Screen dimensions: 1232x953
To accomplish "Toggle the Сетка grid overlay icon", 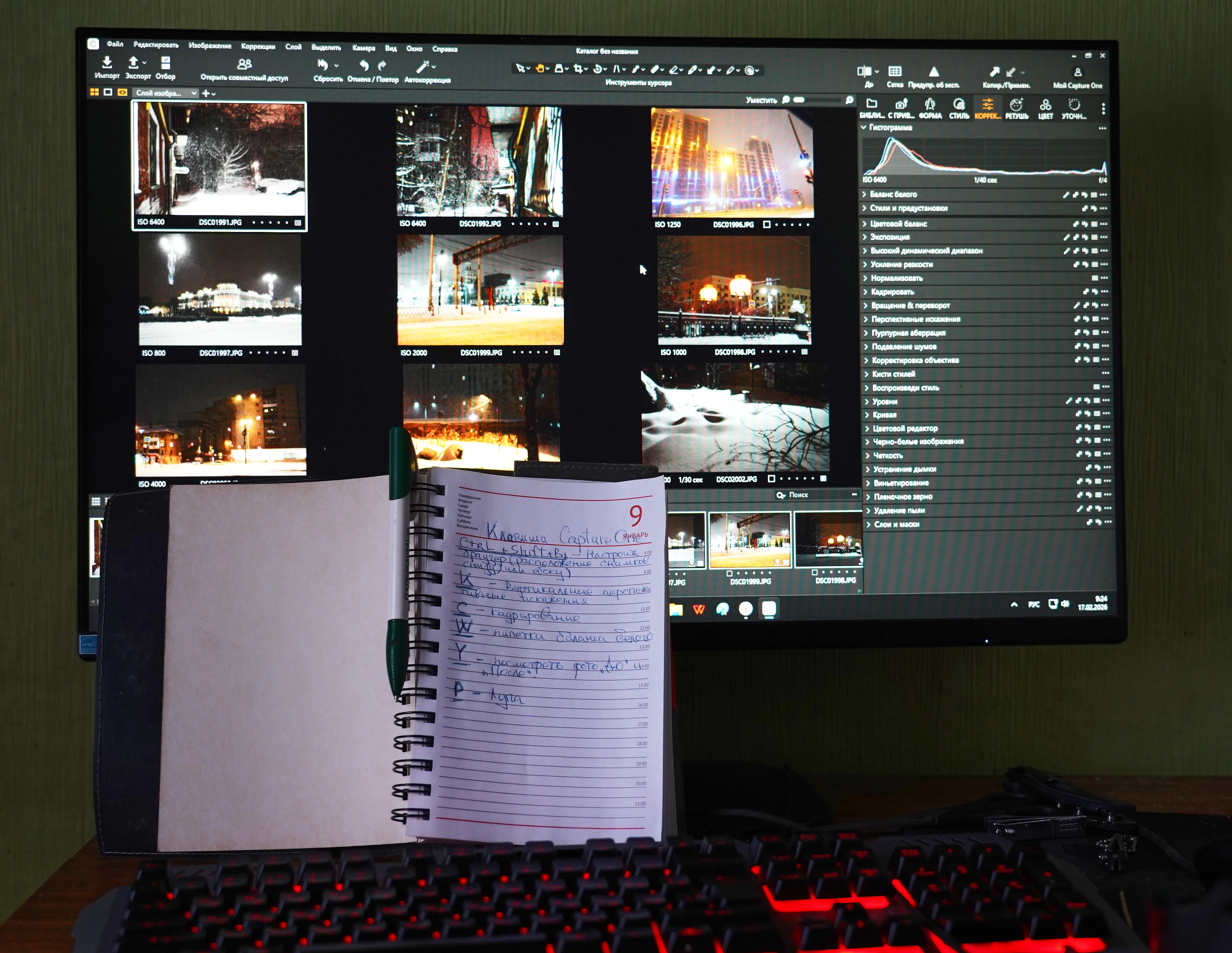I will click(895, 71).
